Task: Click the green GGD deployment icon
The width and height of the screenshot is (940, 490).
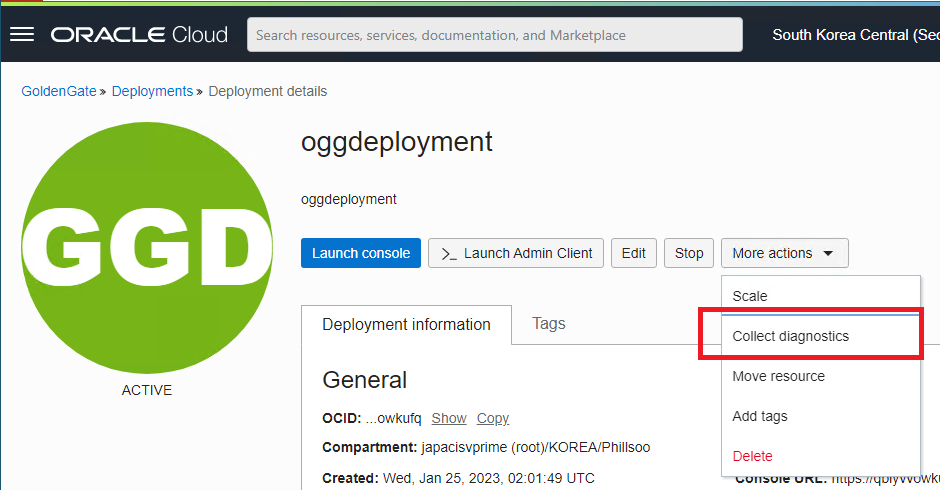Action: tap(147, 247)
